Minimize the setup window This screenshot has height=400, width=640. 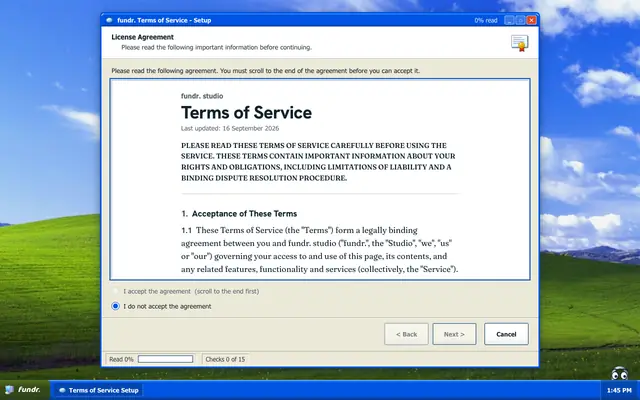tap(509, 20)
